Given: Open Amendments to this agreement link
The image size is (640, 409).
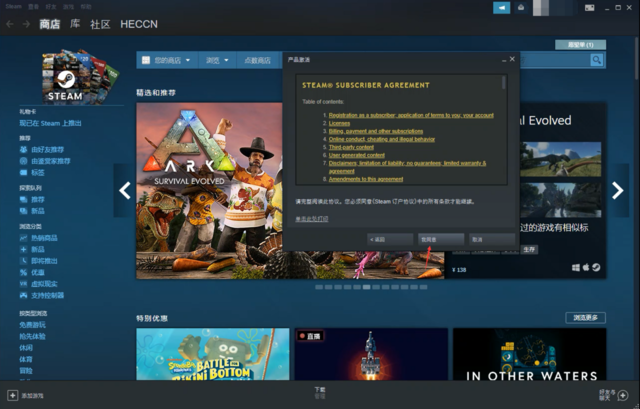Looking at the screenshot, I should click(x=366, y=179).
